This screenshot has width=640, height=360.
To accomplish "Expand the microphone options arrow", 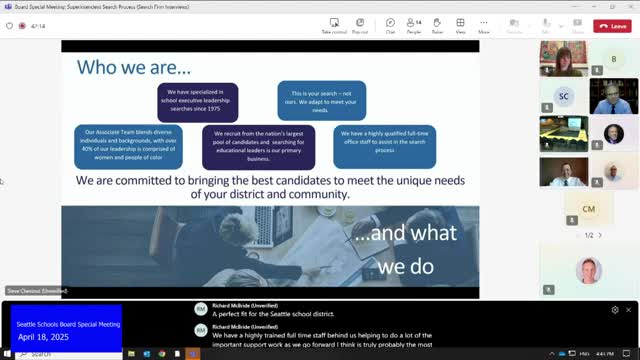I will 561,26.
